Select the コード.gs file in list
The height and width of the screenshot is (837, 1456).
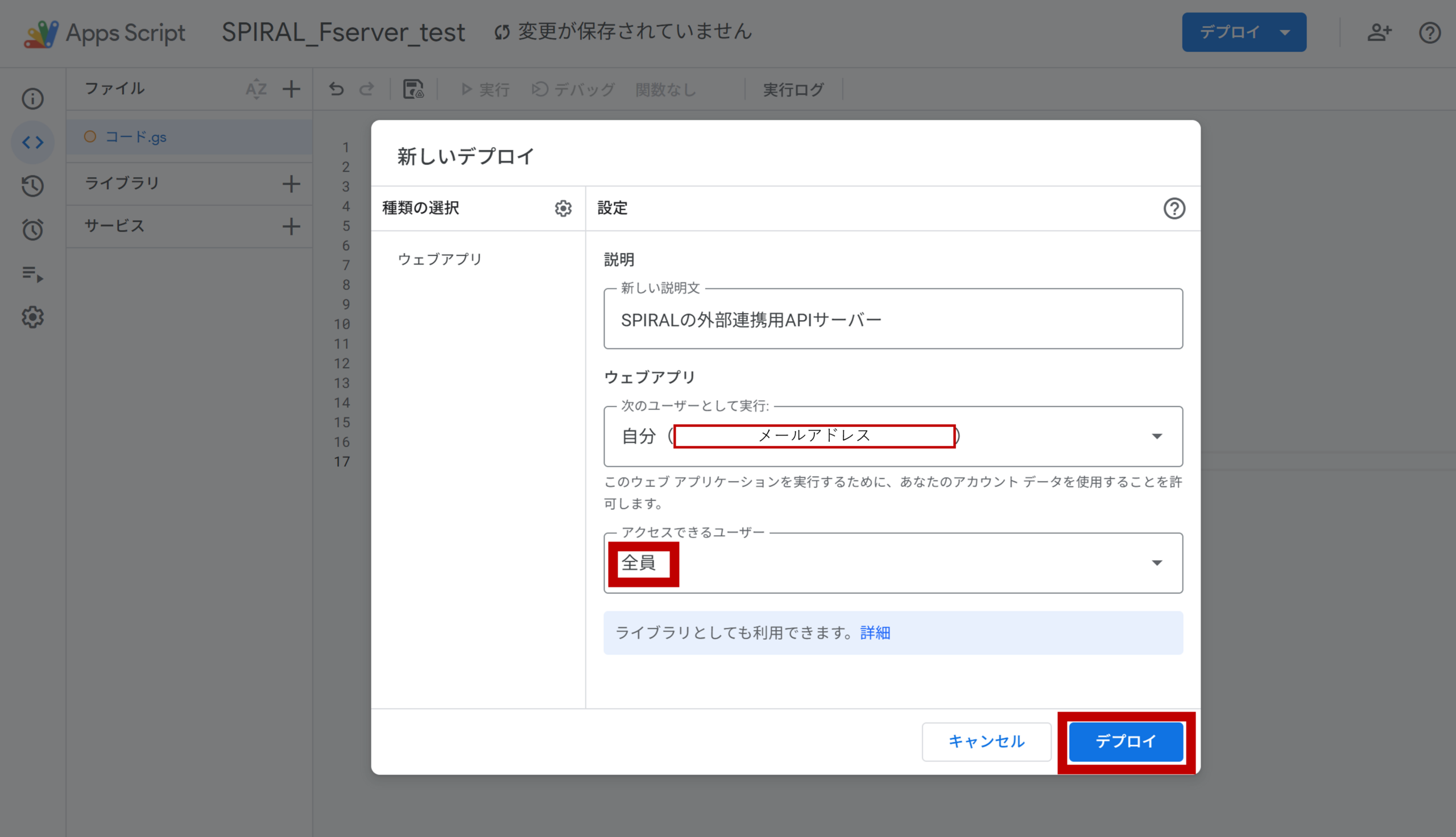point(136,137)
